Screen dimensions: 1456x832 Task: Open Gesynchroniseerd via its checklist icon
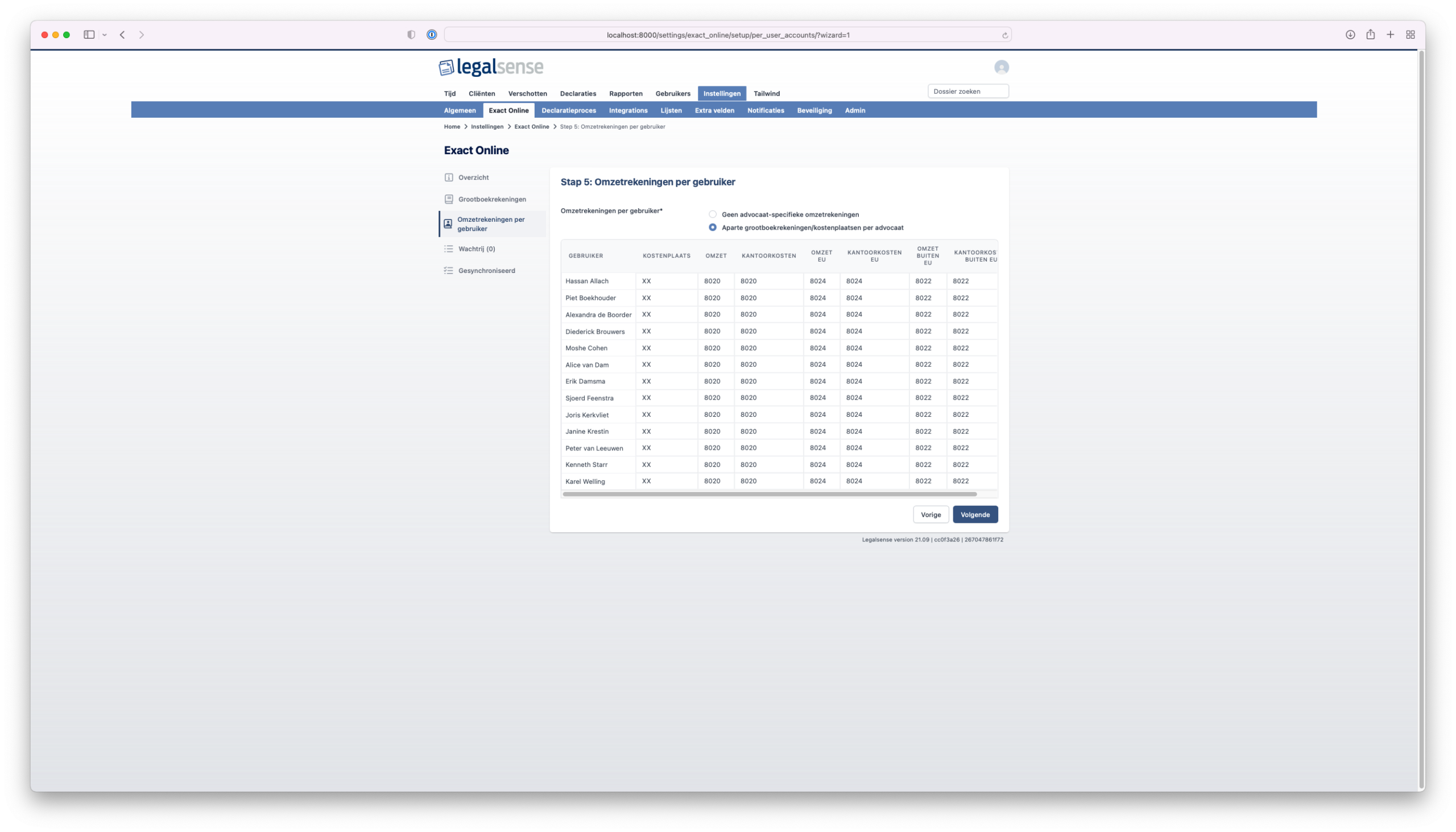448,270
